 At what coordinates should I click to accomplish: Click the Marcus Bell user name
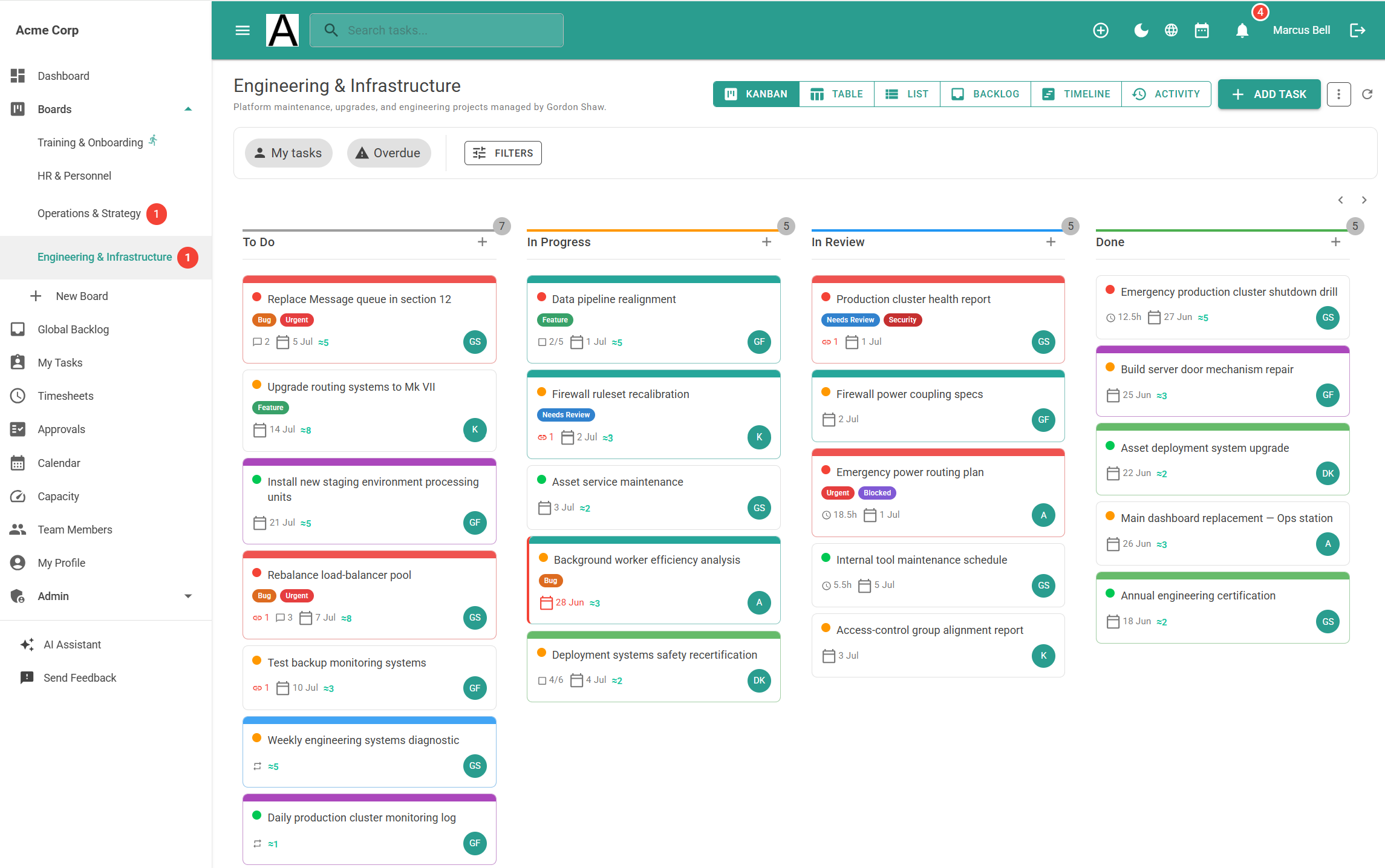[x=1301, y=30]
